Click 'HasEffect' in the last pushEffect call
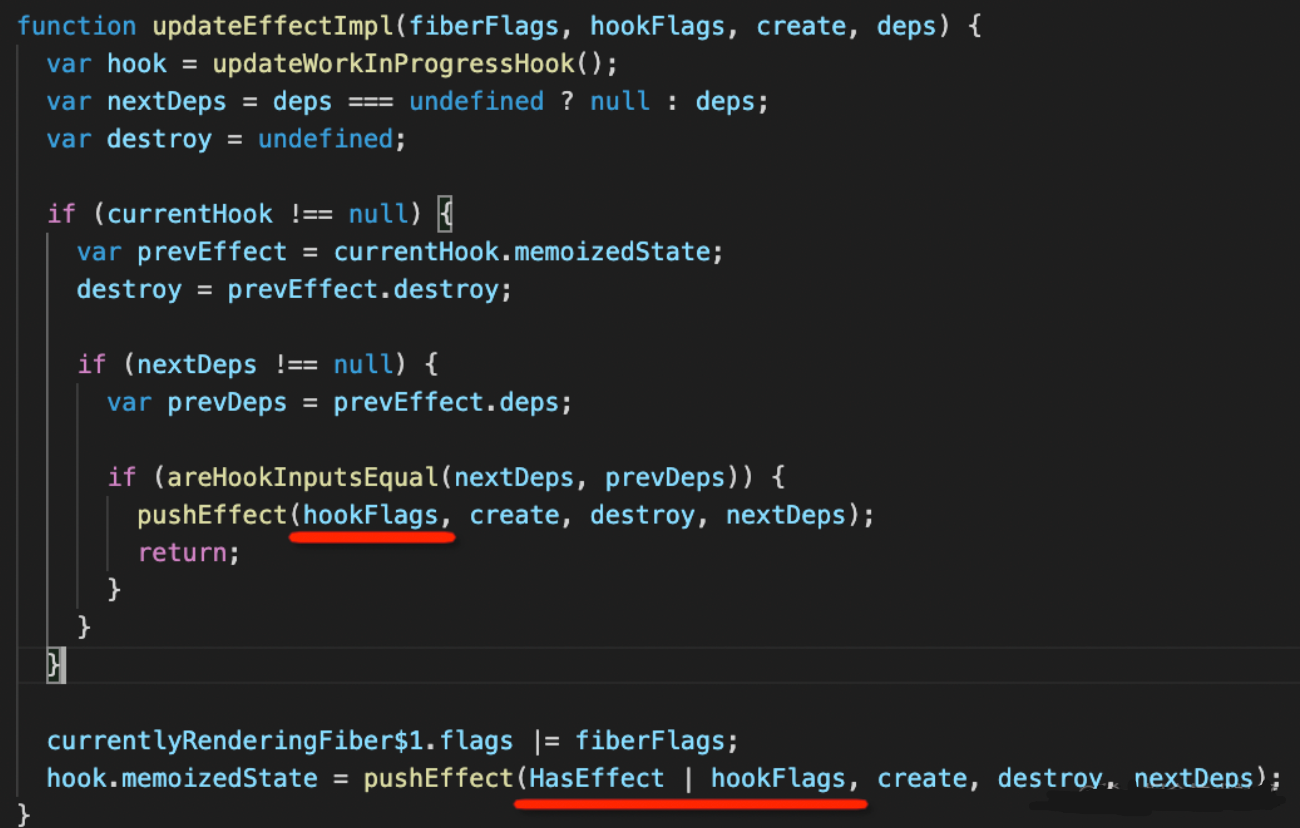This screenshot has height=828, width=1300. (x=597, y=778)
